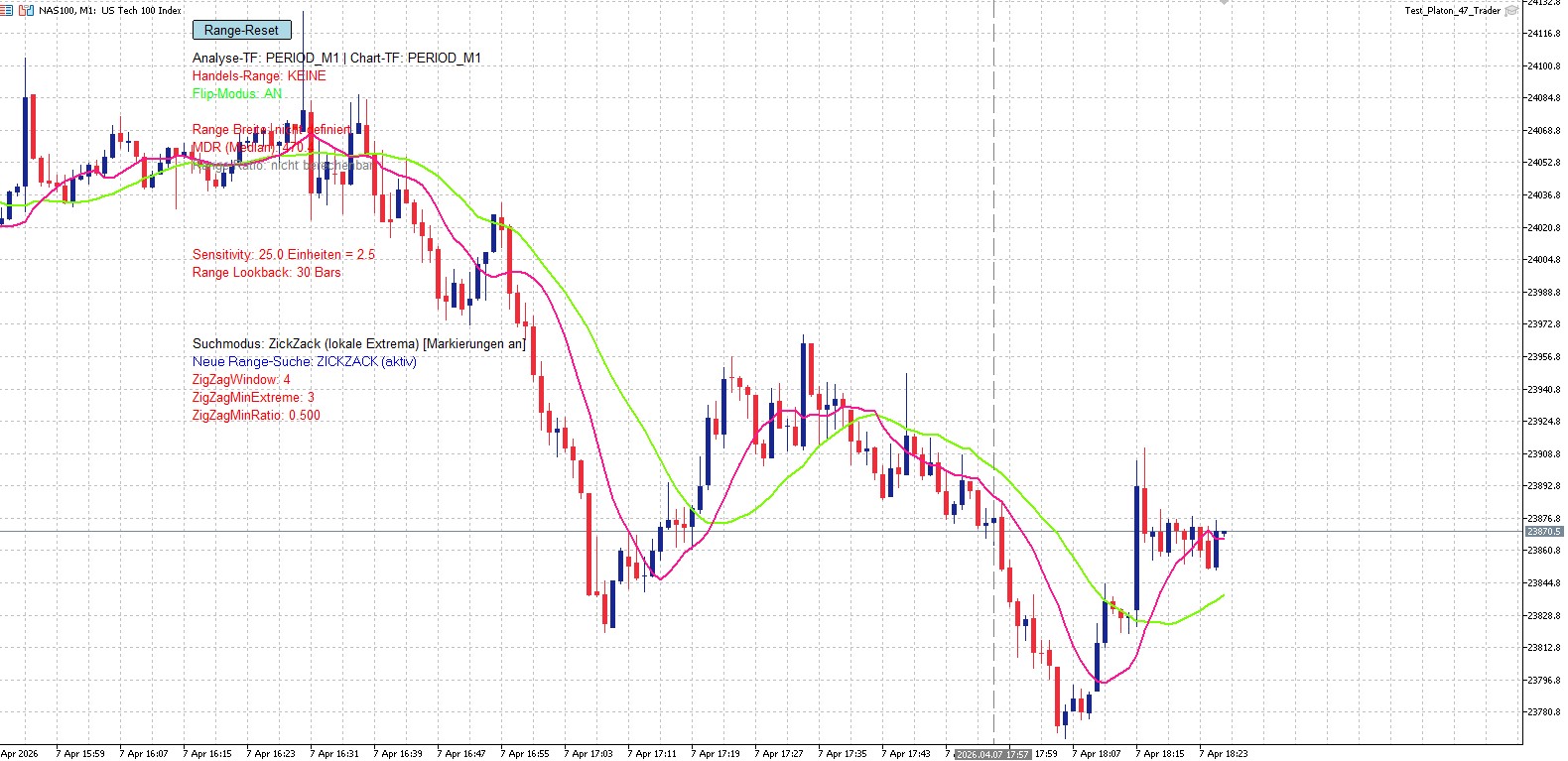Click the Sensitivity: 25.0 Einheiten label
Viewport: 1568px width, 761px height.
pyautogui.click(x=284, y=254)
